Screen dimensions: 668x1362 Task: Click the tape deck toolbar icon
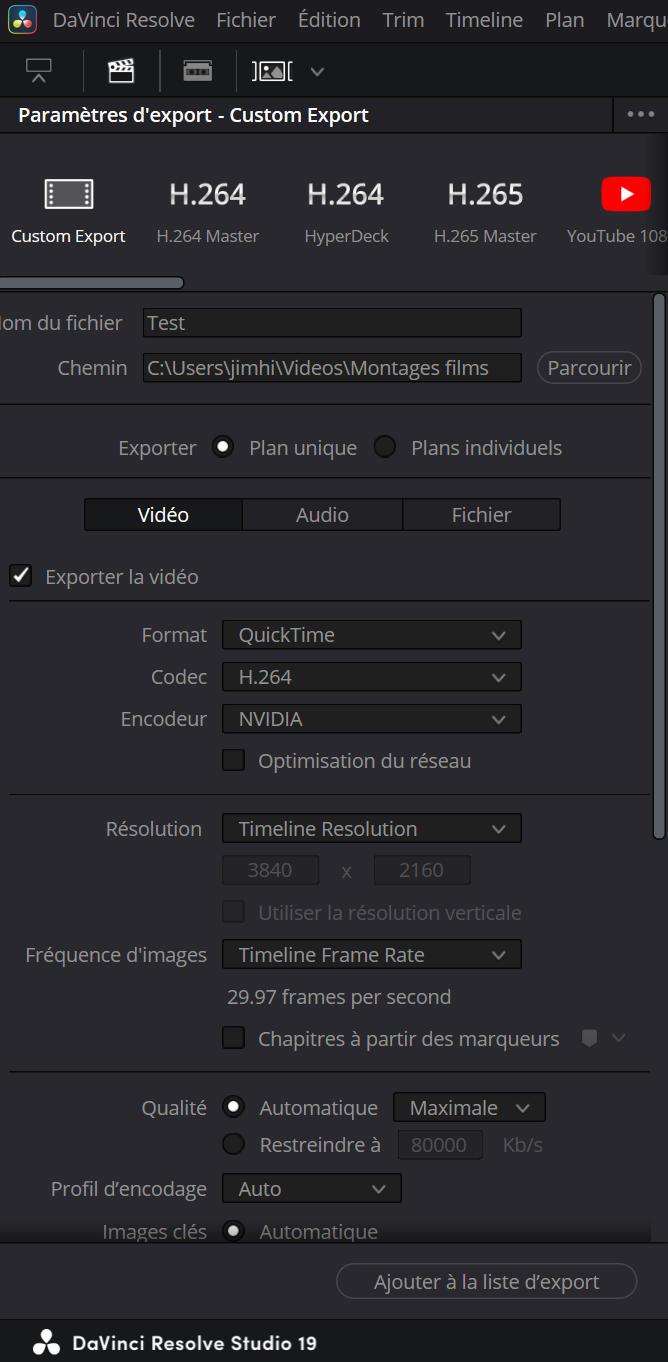[198, 71]
